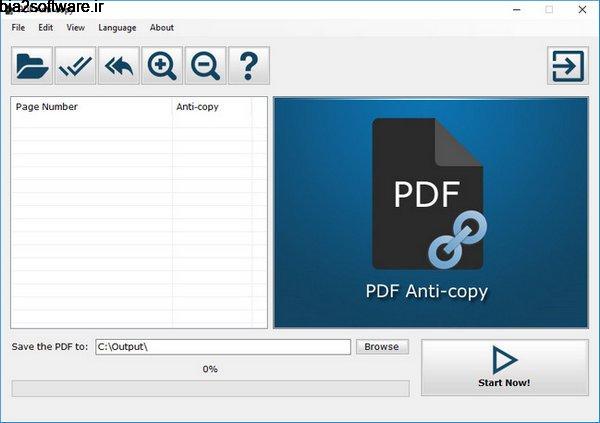Open a PDF with the folder icon
This screenshot has height=423, width=600.
(32, 66)
